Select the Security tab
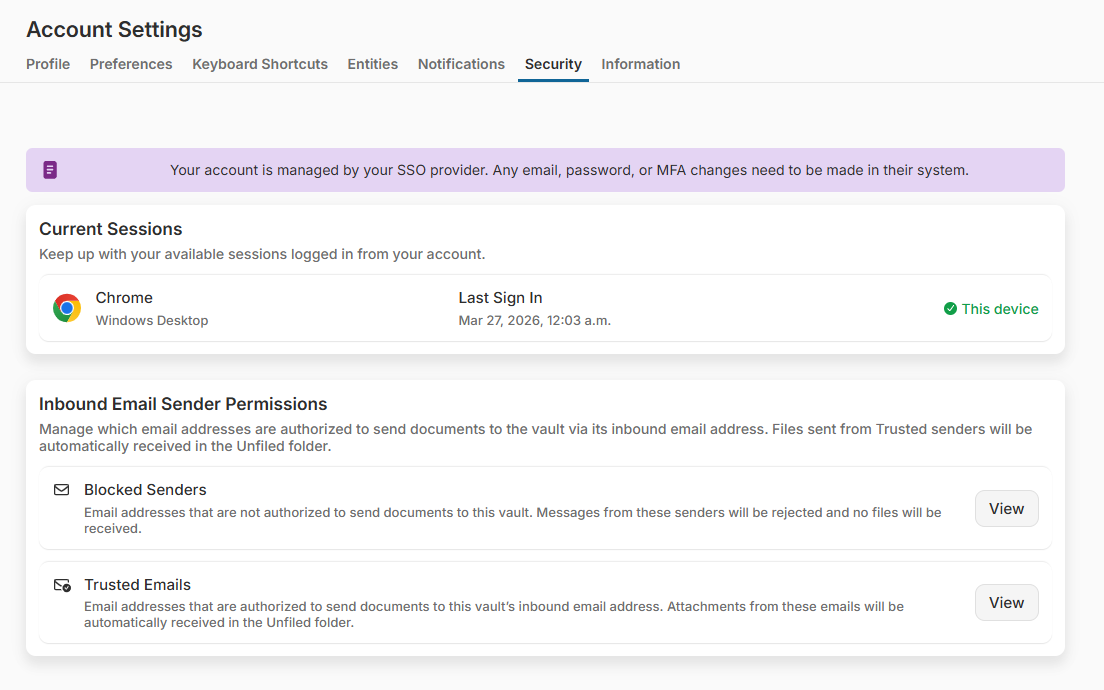Viewport: 1104px width, 690px height. click(553, 64)
